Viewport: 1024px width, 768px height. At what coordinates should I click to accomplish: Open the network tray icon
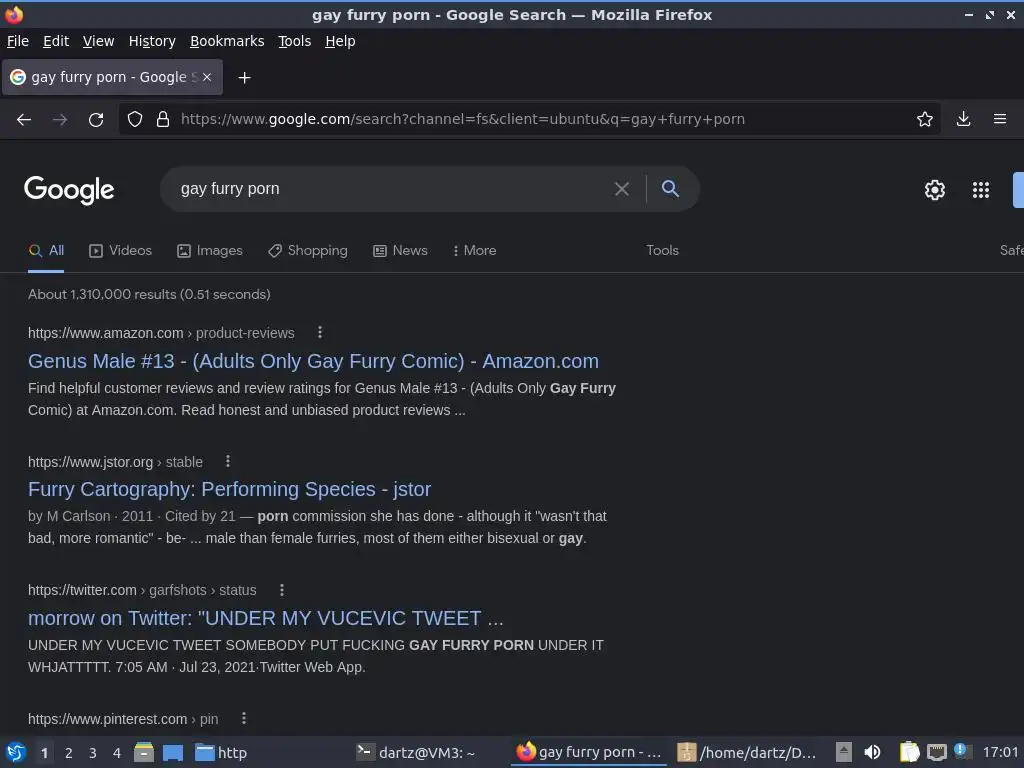pos(937,753)
